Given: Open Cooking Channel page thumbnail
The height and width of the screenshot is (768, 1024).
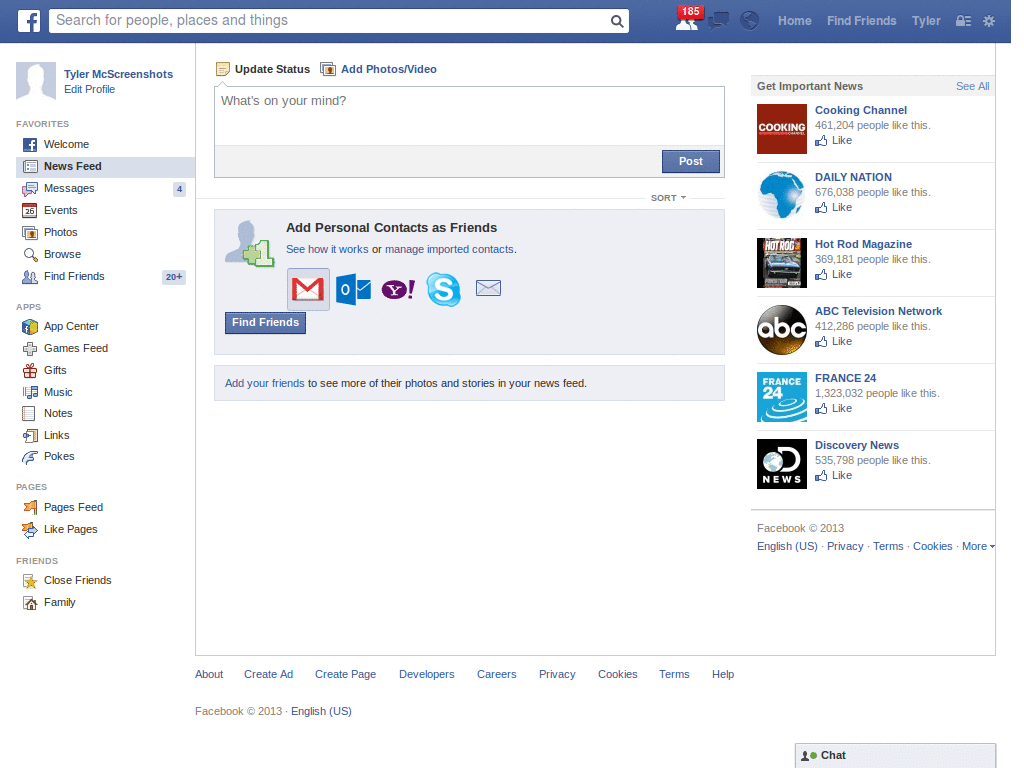Looking at the screenshot, I should pyautogui.click(x=782, y=129).
